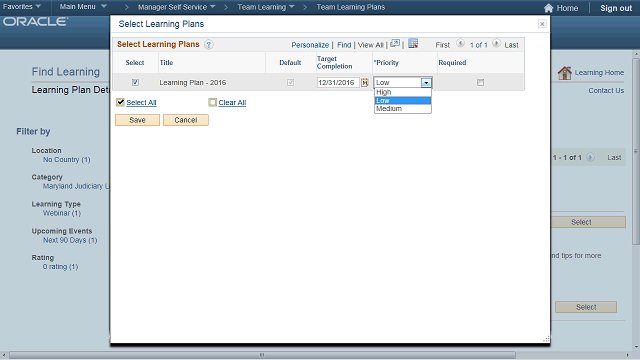Click the download grid to spreadsheet icon
640x360 pixels.
(x=413, y=43)
